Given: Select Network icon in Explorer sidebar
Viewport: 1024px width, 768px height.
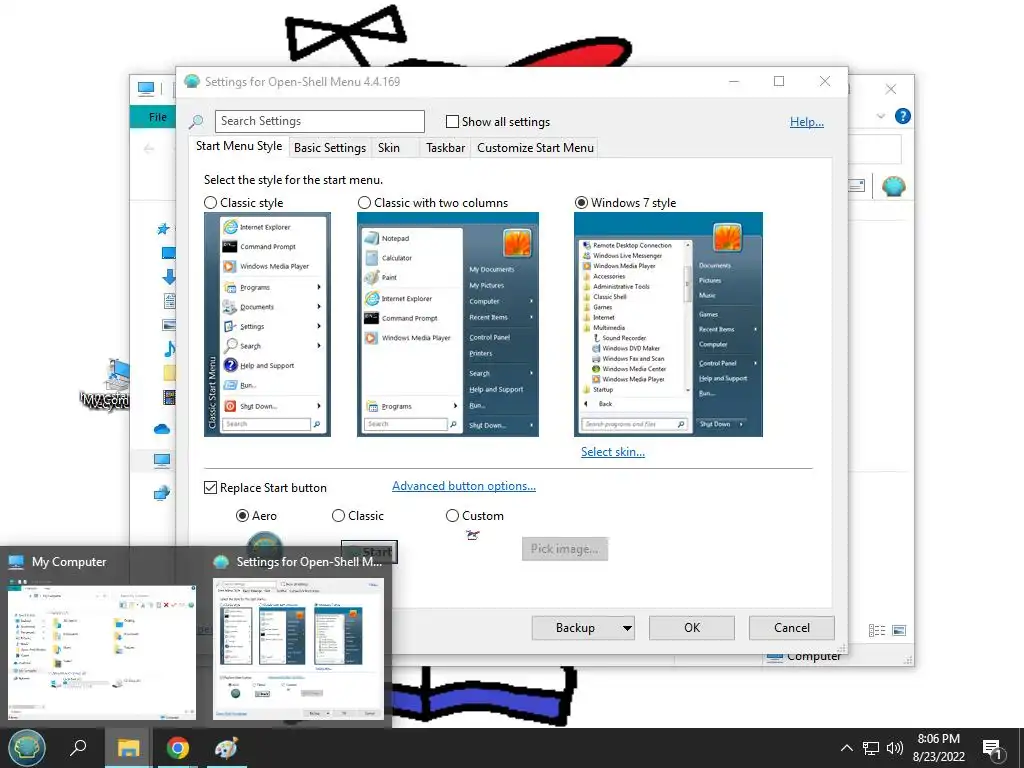Looking at the screenshot, I should [x=162, y=492].
